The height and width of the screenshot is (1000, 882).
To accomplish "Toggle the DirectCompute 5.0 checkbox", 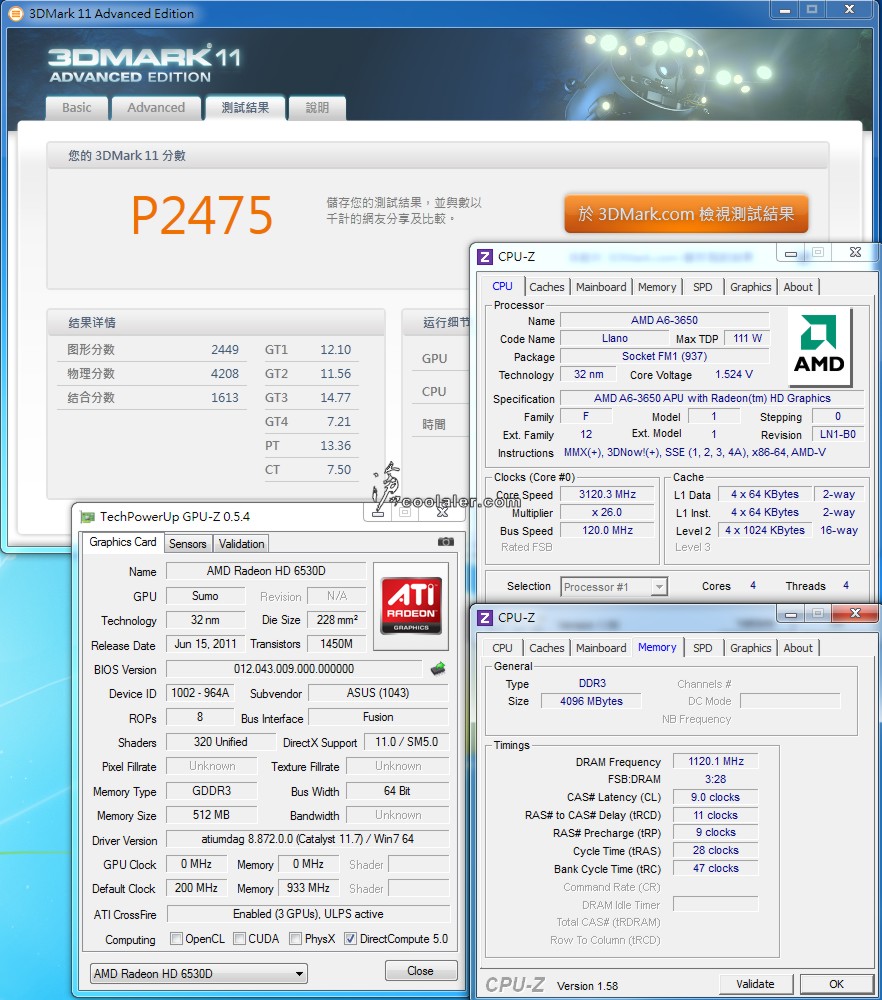I will pyautogui.click(x=350, y=939).
